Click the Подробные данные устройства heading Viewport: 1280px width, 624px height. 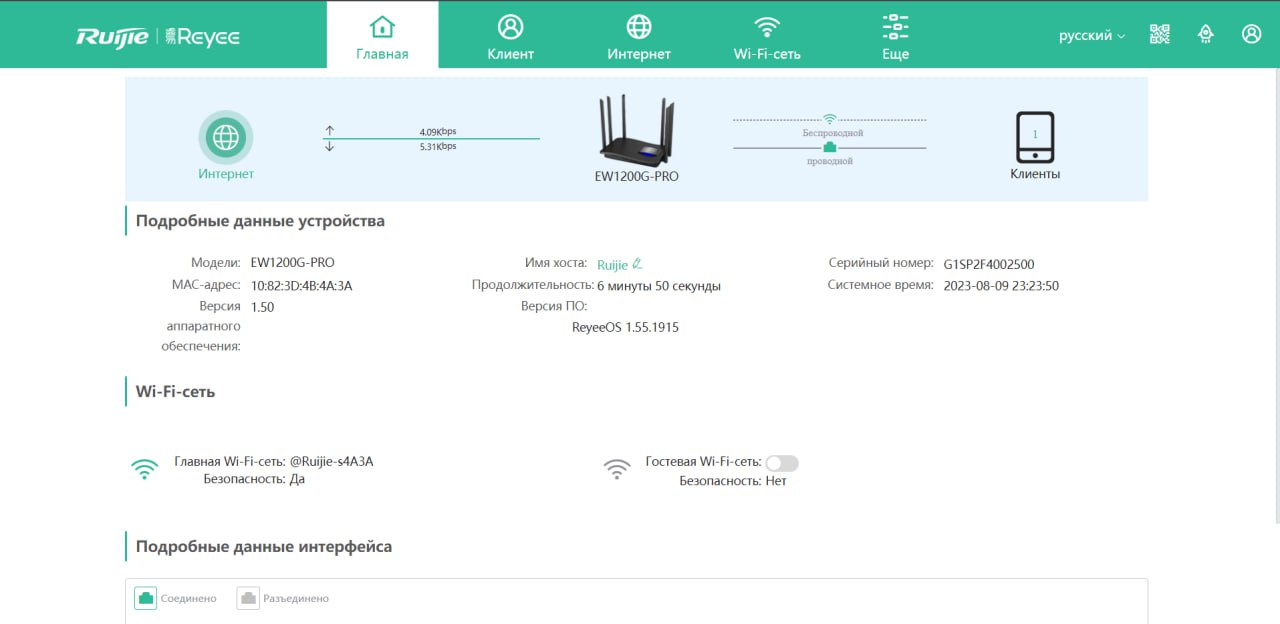tap(260, 221)
